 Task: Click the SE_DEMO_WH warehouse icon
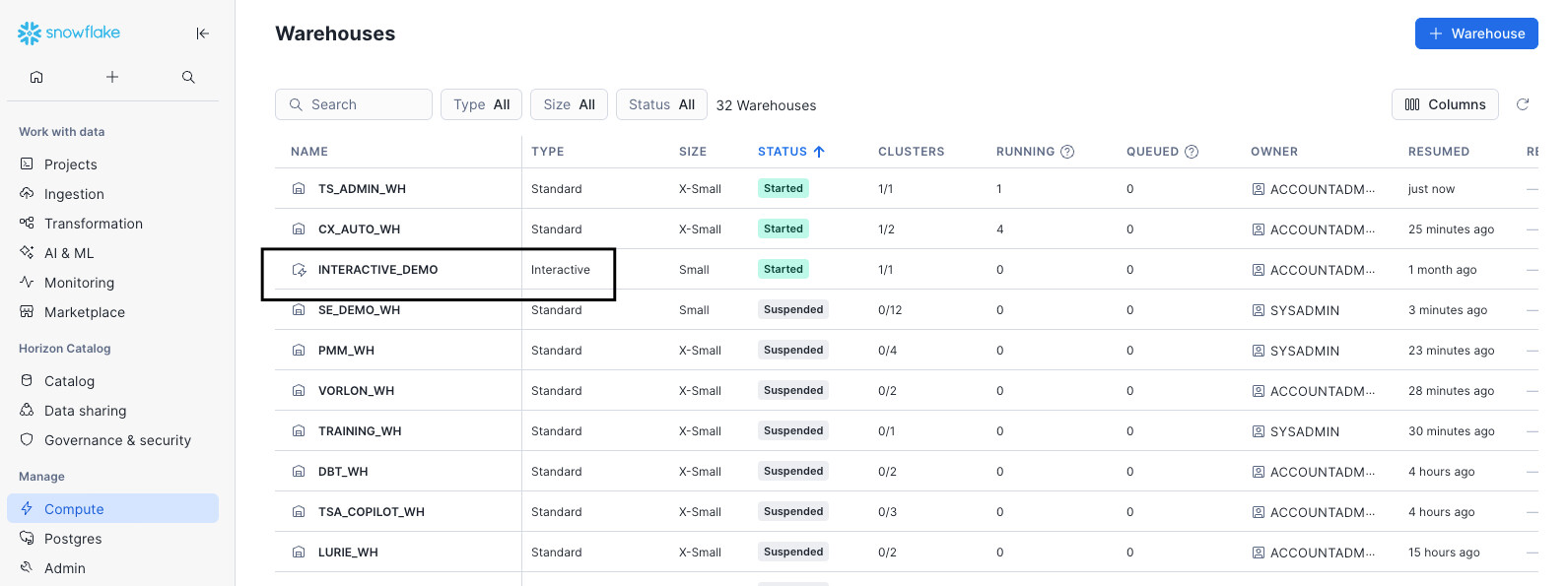point(299,309)
